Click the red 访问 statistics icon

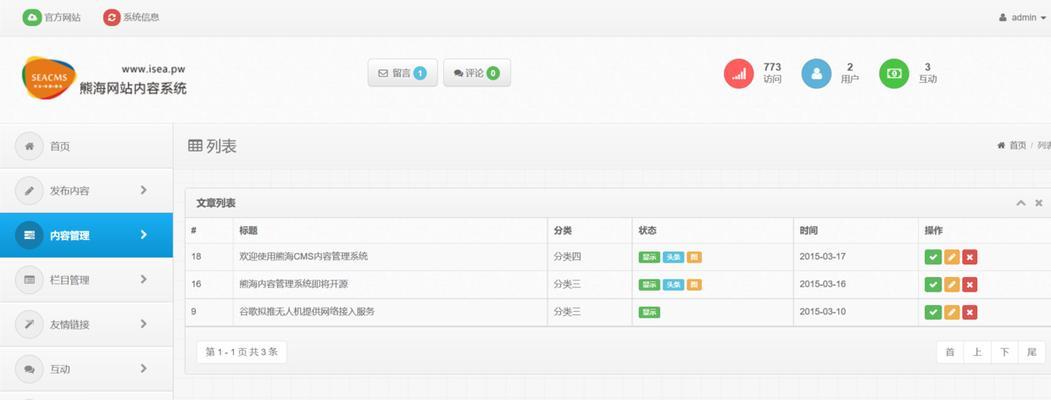click(x=739, y=74)
